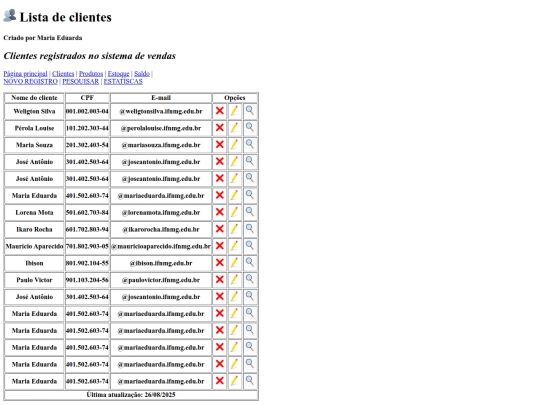The image size is (540, 405).
Task: Edit Lorena Mota using pencil icon
Action: click(234, 212)
